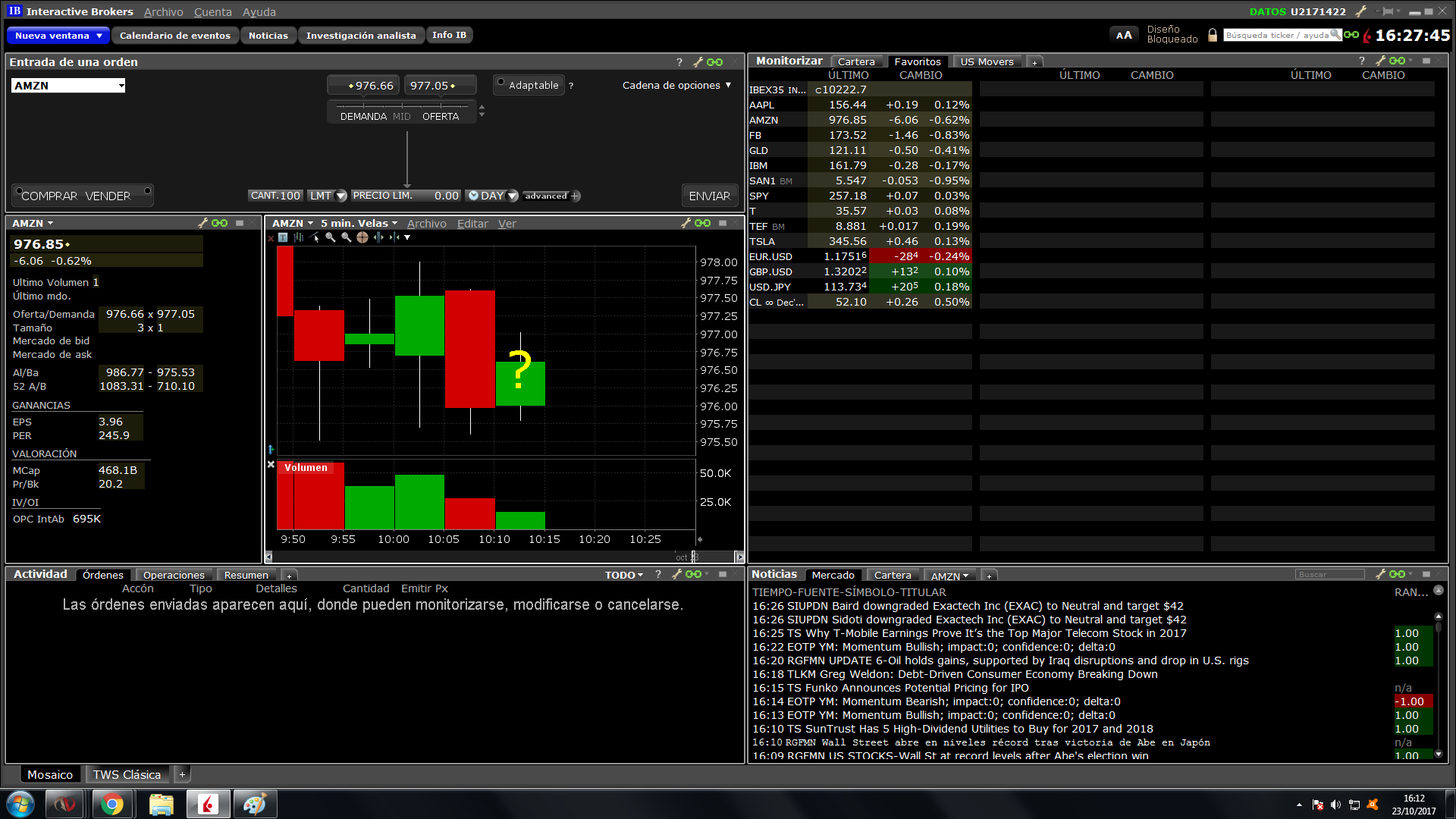Open Actividad panel wrench settings

tap(677, 574)
